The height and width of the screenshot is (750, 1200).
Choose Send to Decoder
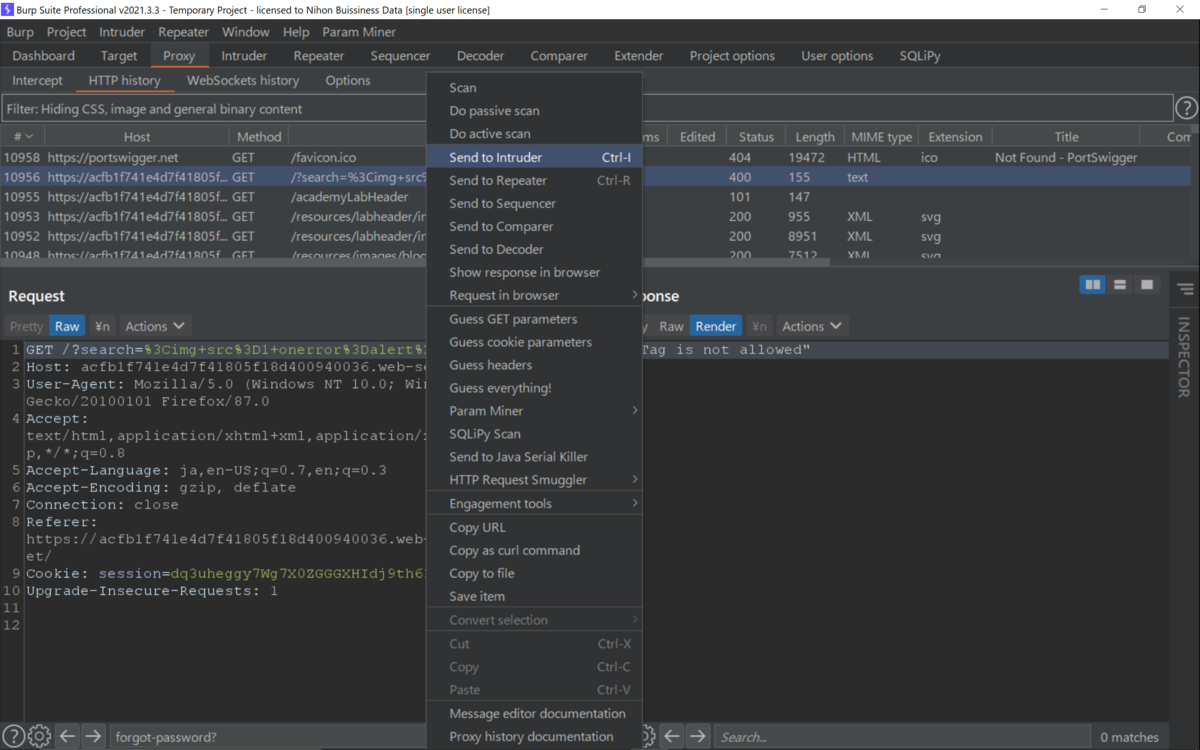(534, 249)
